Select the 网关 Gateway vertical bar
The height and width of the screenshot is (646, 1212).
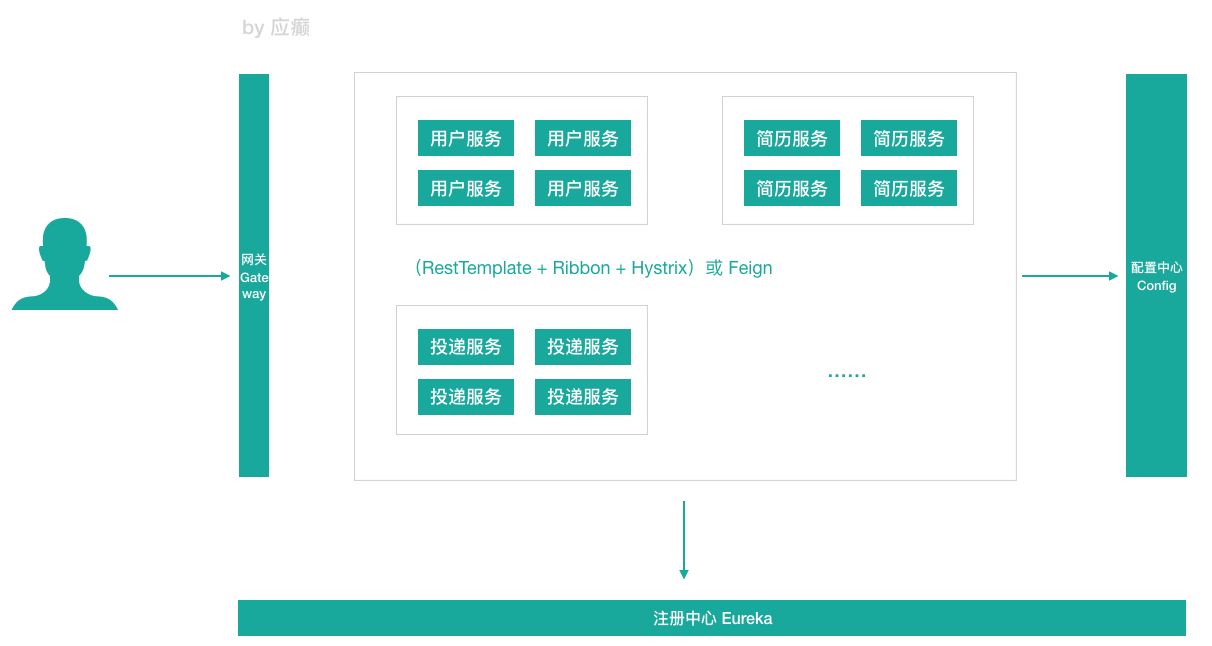point(254,275)
